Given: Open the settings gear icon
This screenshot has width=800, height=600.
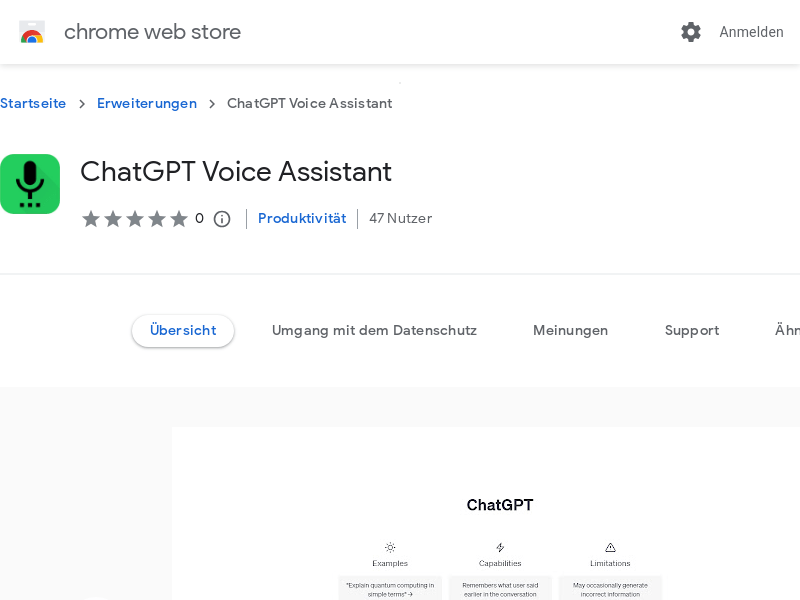Looking at the screenshot, I should [x=691, y=32].
